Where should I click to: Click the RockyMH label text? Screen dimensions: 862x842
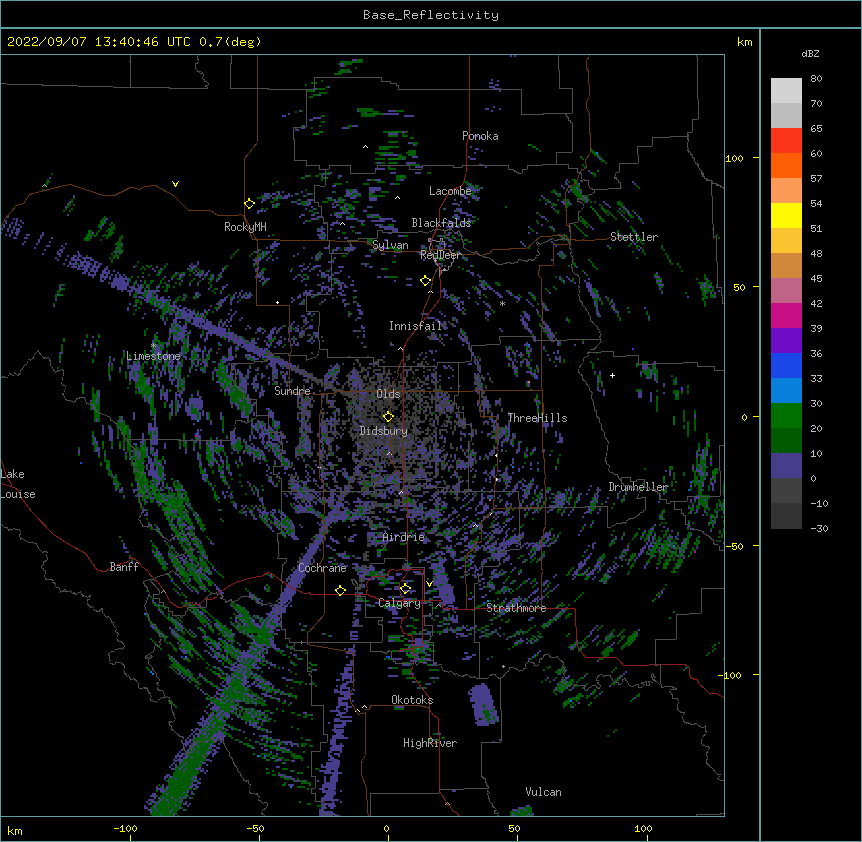(245, 227)
